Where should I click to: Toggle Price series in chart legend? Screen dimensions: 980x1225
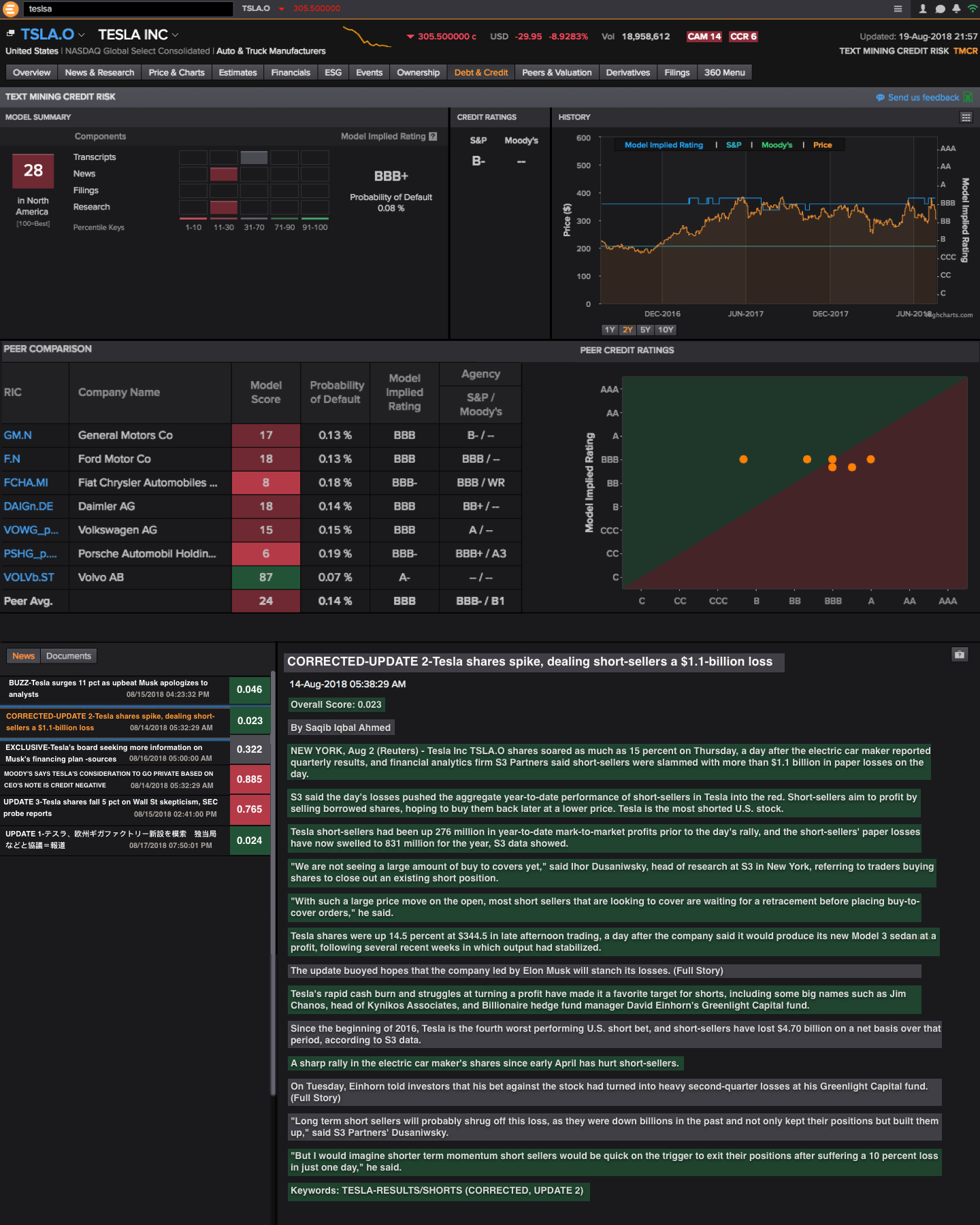tap(822, 145)
